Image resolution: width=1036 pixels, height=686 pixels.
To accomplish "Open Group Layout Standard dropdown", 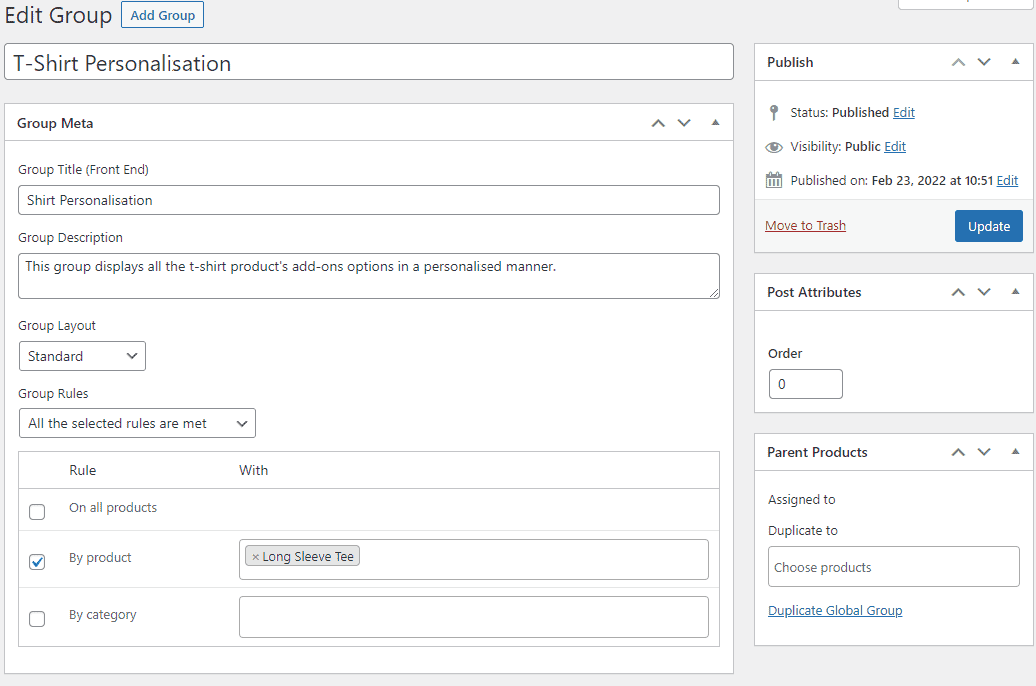I will pos(82,356).
